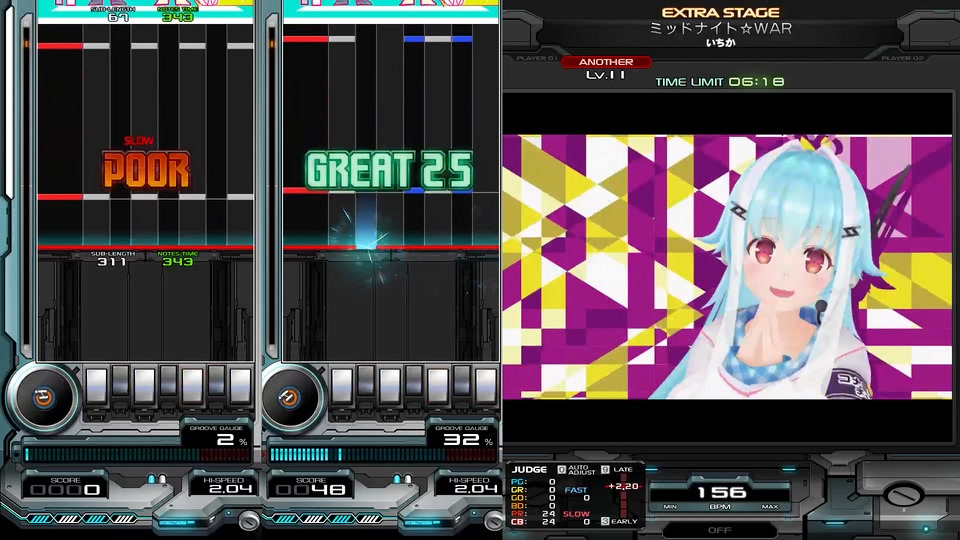This screenshot has height=540, width=960.
Task: Tap the right player's first white key
Action: click(x=342, y=386)
